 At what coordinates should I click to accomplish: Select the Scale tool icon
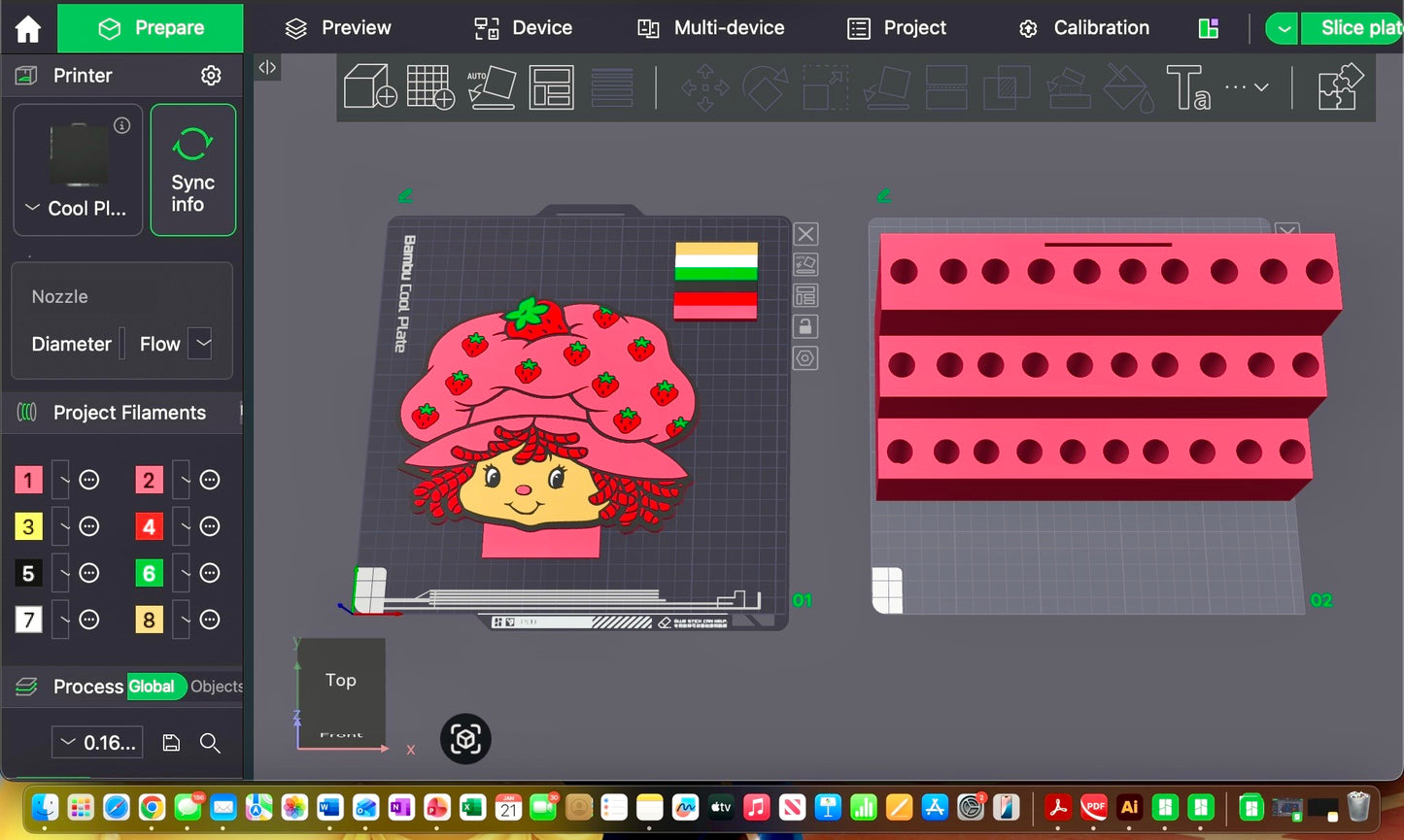[825, 87]
